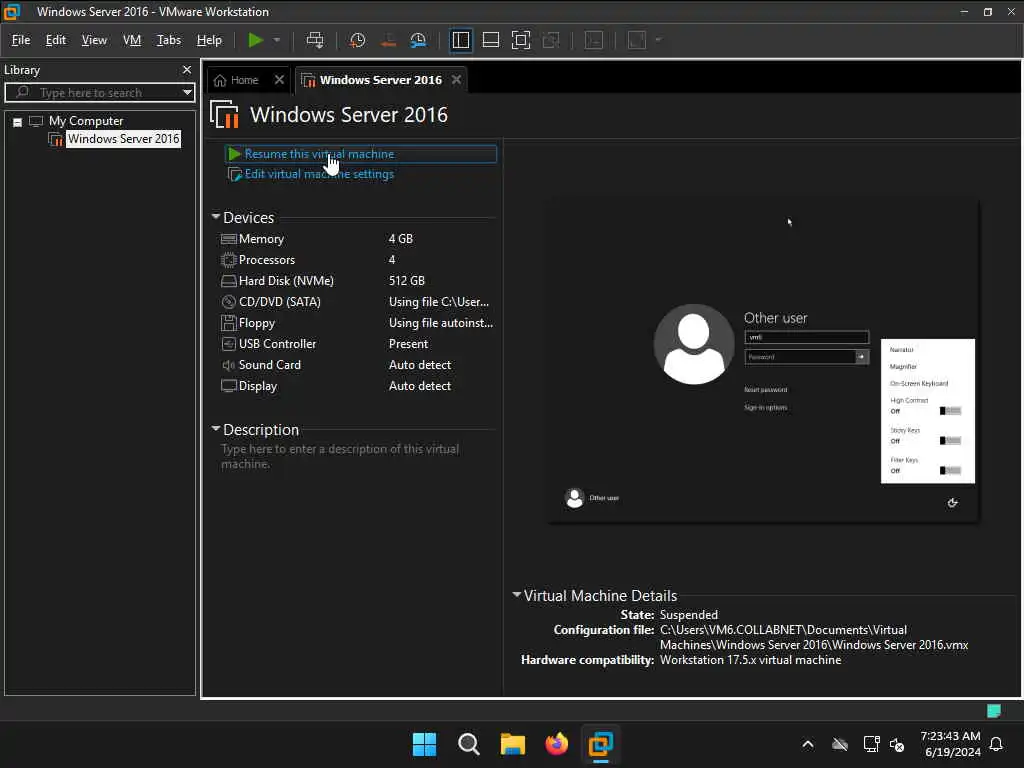Click the Hard Disk drive icon

(x=229, y=281)
